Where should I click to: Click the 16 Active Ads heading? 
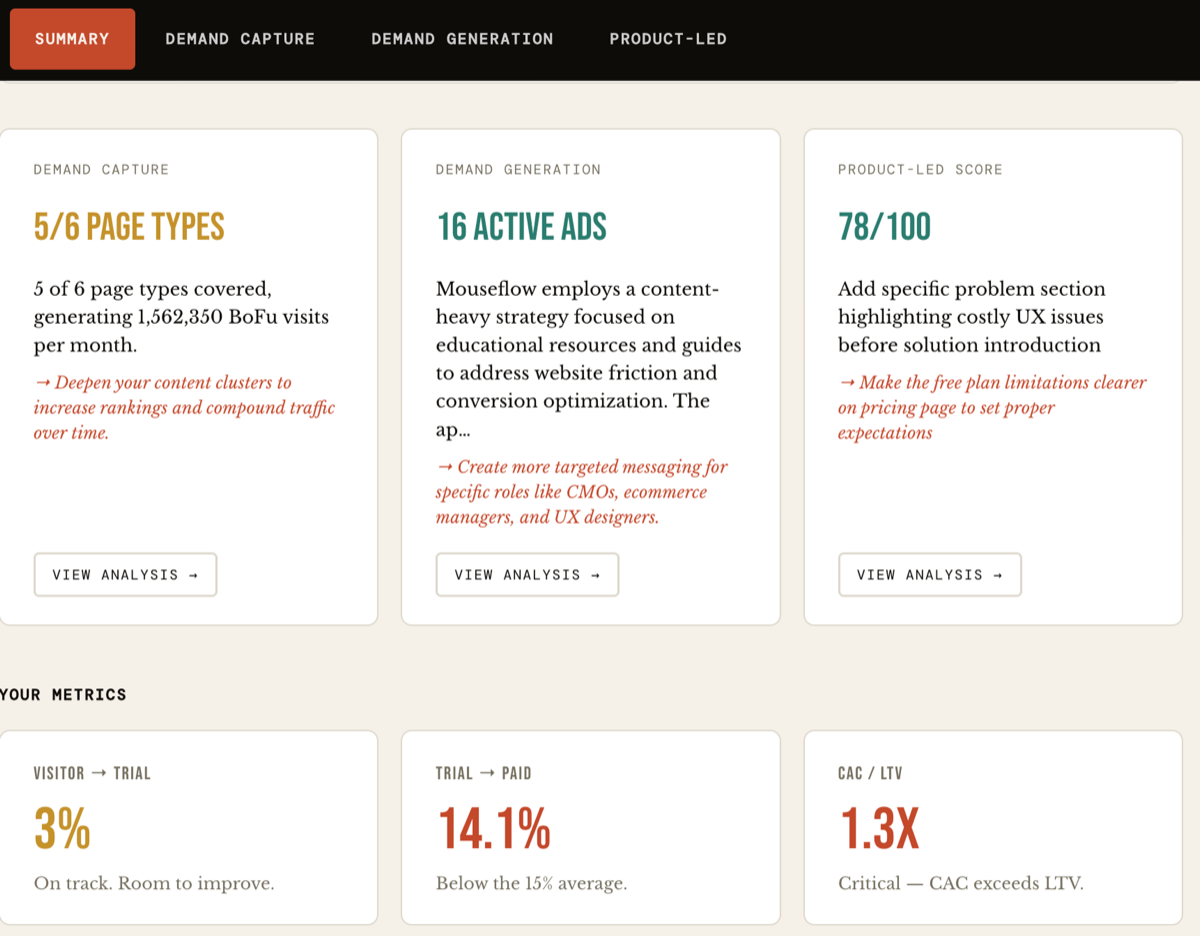coord(522,226)
